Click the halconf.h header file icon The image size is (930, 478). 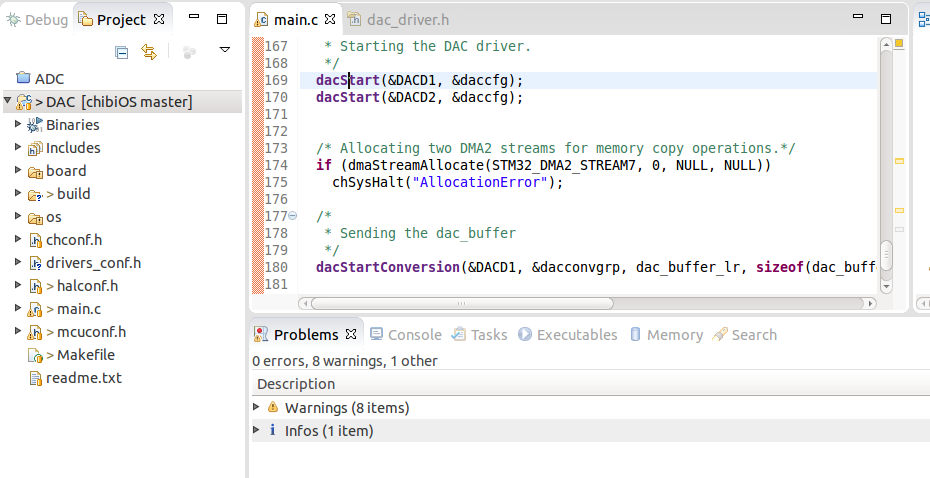pyautogui.click(x=35, y=286)
